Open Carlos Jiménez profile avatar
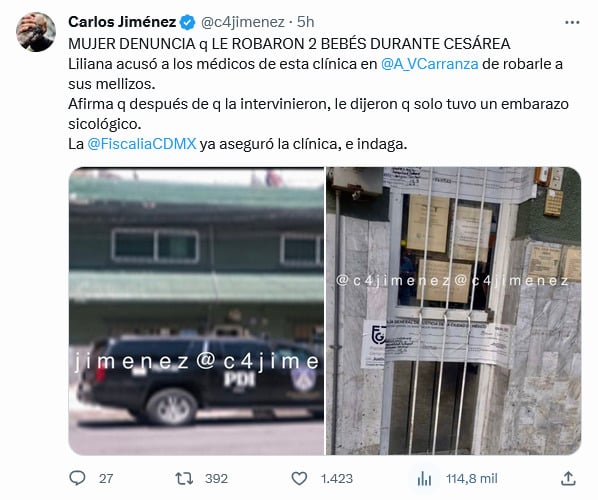This screenshot has width=598, height=500. click(x=36, y=32)
